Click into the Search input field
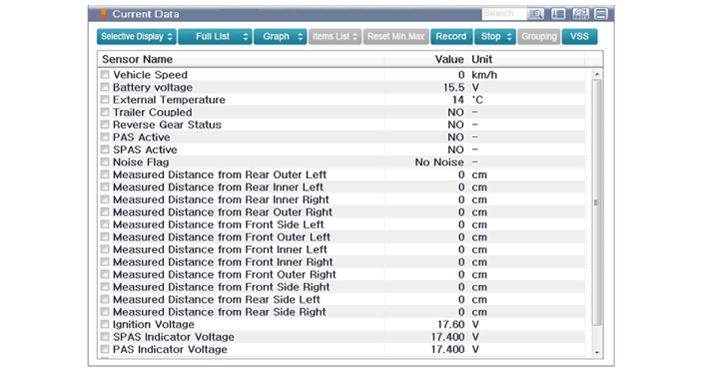Screen dimensions: 701x371 [x=504, y=14]
